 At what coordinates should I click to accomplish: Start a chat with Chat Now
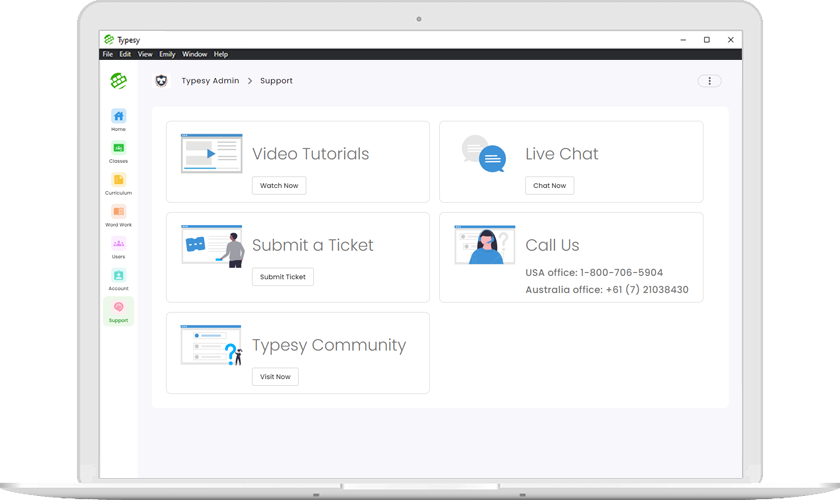tap(550, 185)
